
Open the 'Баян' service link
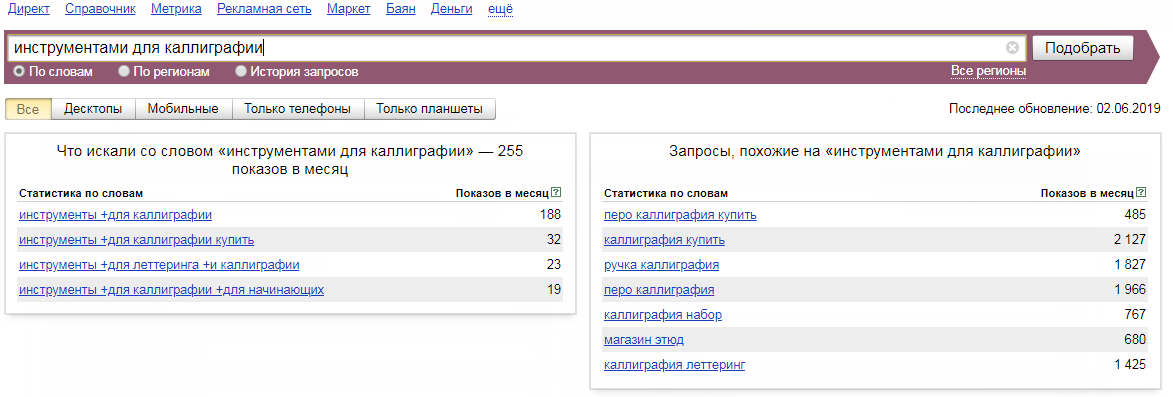401,9
